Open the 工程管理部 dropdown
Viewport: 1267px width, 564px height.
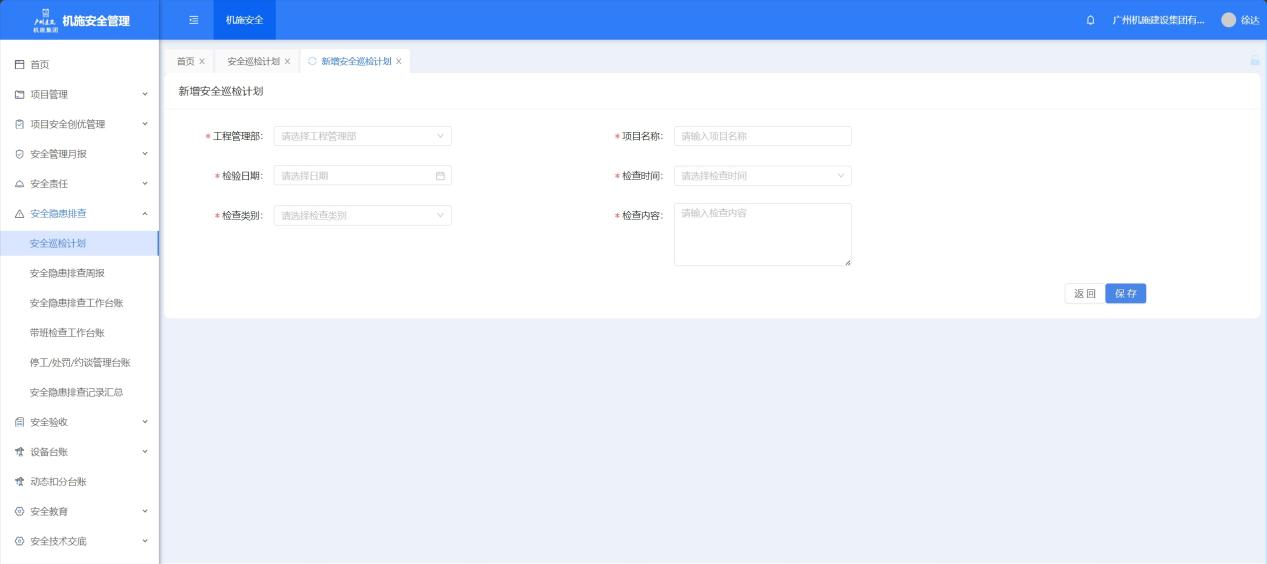[x=362, y=136]
